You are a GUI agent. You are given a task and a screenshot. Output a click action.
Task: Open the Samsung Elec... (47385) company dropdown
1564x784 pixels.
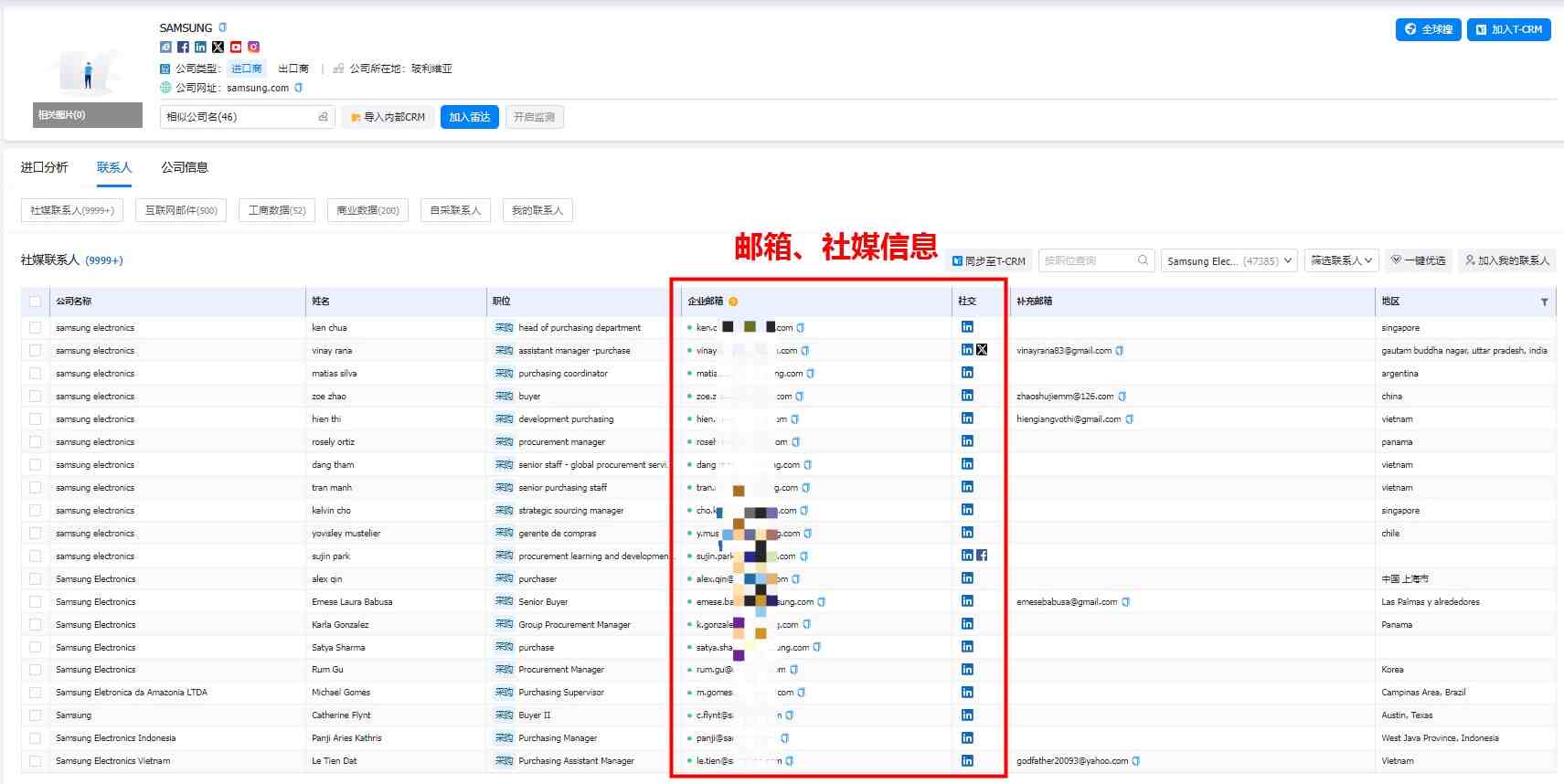(x=1229, y=260)
